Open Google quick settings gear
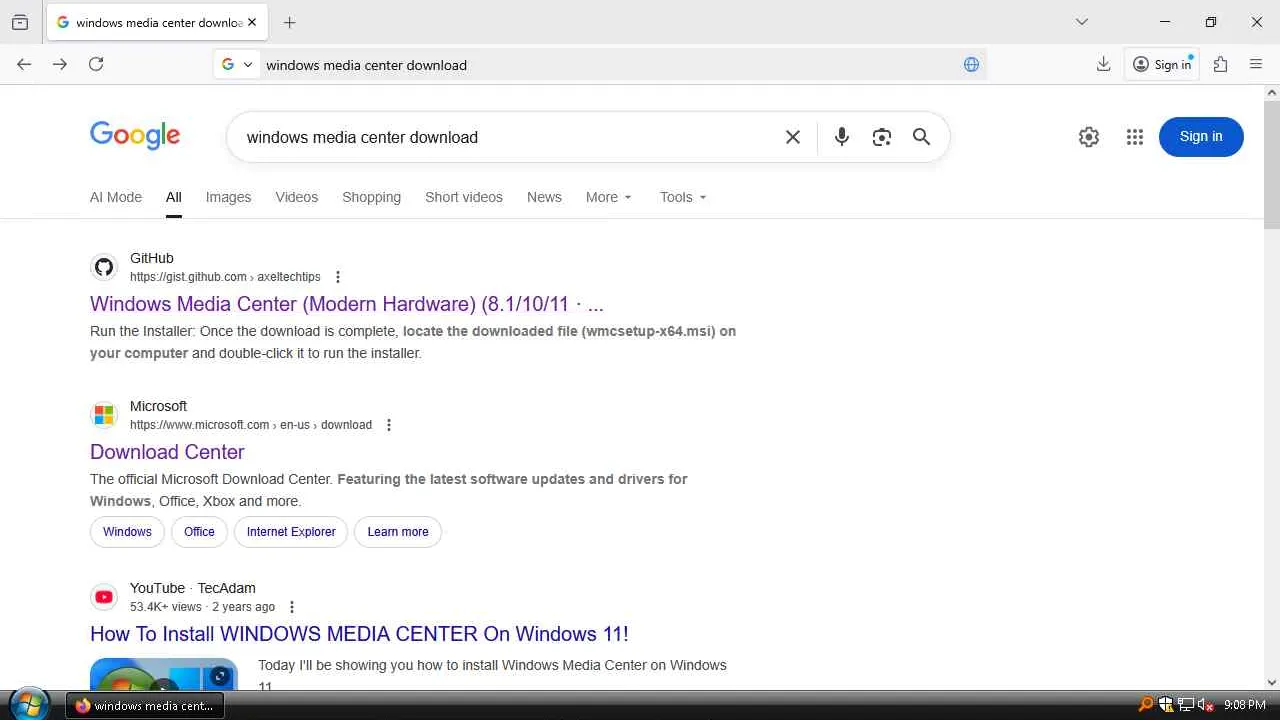 tap(1089, 137)
